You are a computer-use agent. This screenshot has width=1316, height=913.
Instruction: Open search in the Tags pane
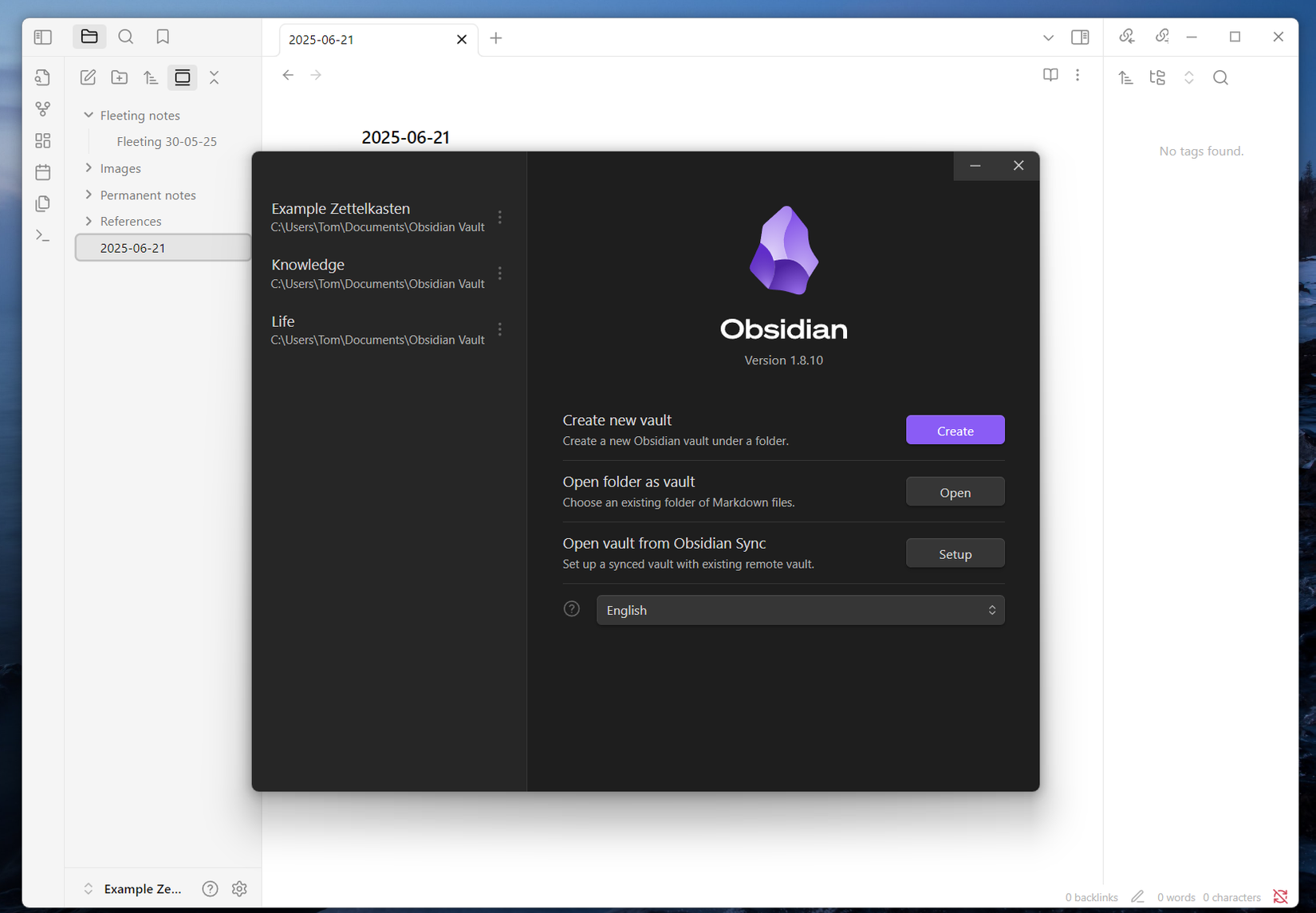point(1220,77)
